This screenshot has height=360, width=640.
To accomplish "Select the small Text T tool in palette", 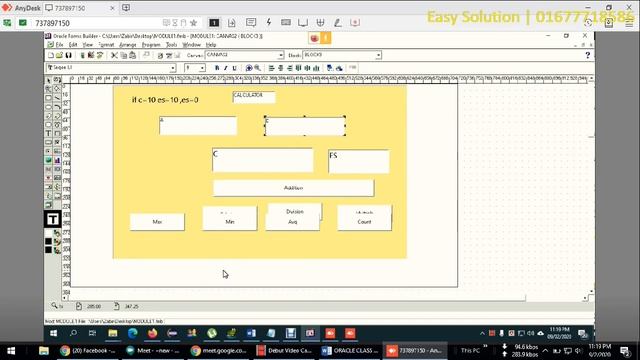I will click(x=48, y=133).
